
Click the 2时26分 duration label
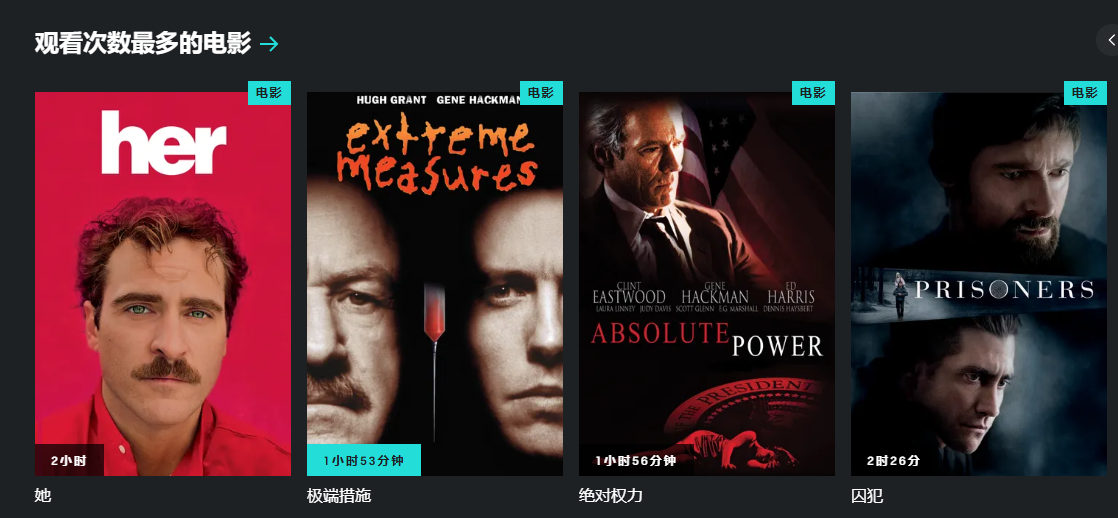pyautogui.click(x=893, y=460)
